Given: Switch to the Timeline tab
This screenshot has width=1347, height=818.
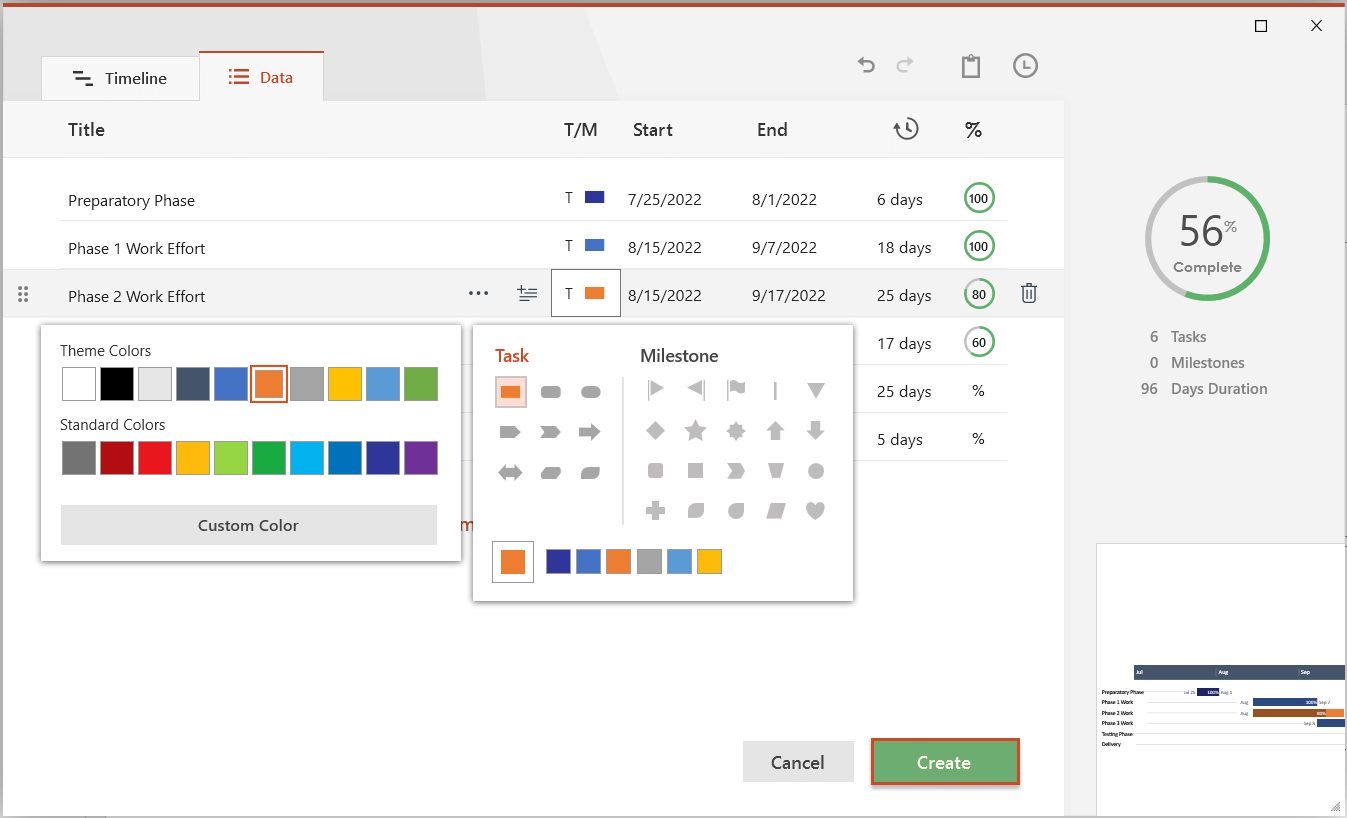Looking at the screenshot, I should pos(120,78).
